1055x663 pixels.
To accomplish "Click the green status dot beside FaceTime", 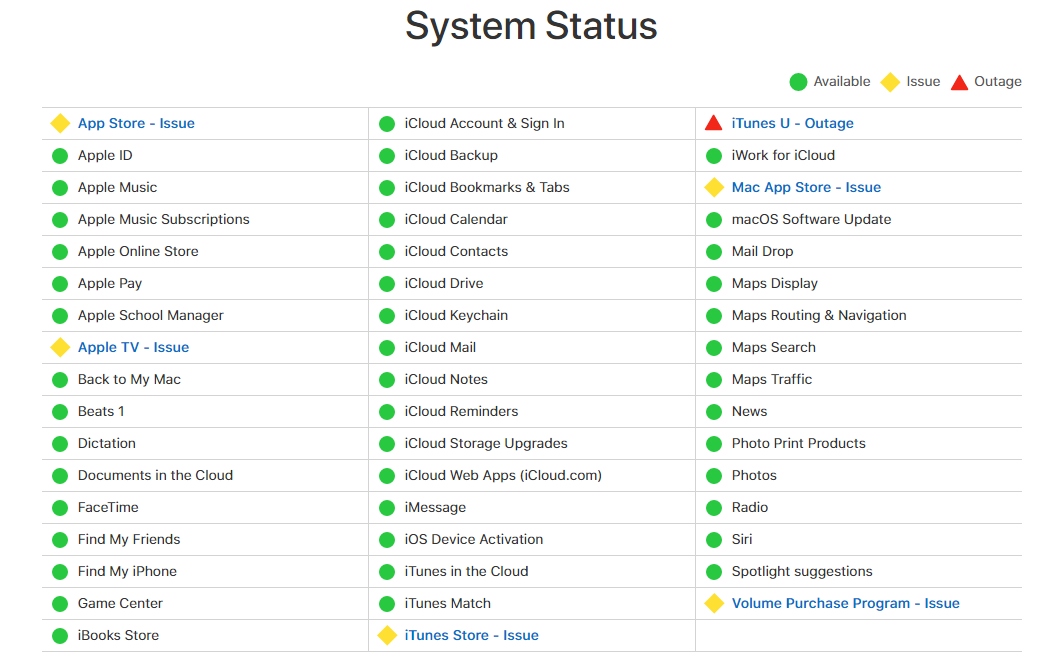I will click(x=60, y=508).
